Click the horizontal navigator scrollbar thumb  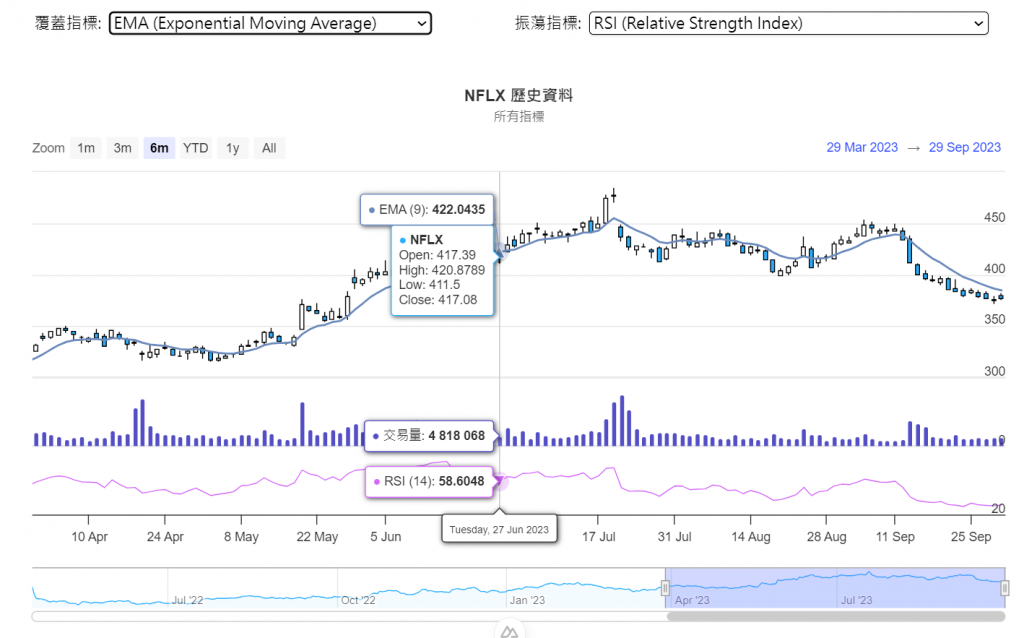(x=836, y=616)
